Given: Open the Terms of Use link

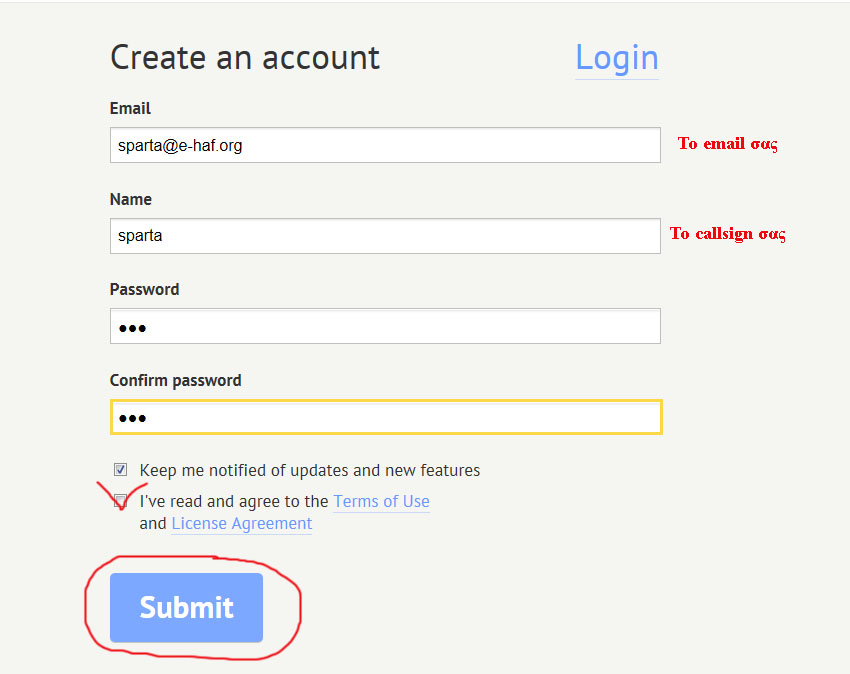Looking at the screenshot, I should (381, 501).
